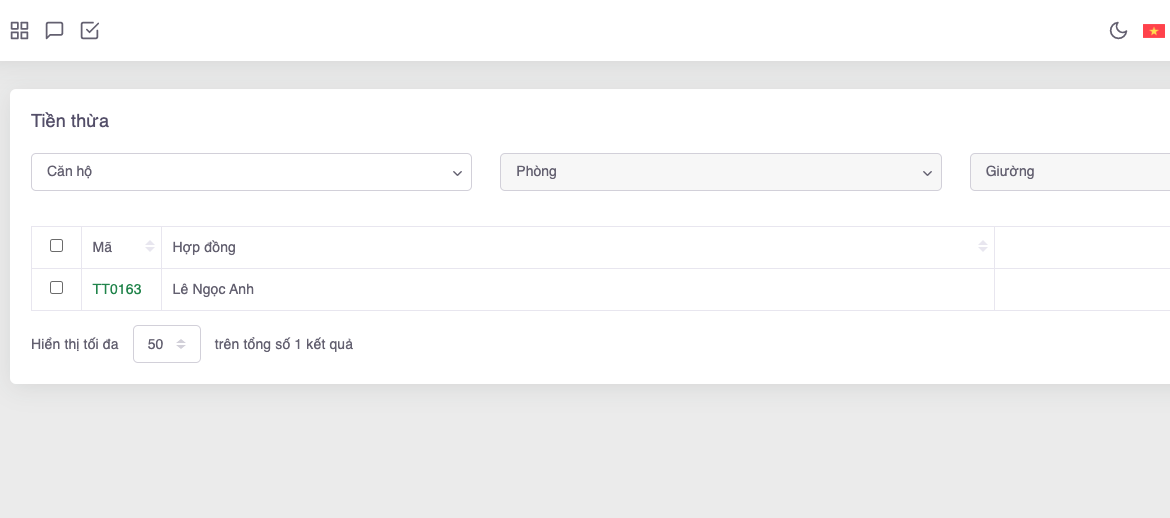Click the sort arrows in Mã column
The image size is (1170, 518).
coord(150,247)
